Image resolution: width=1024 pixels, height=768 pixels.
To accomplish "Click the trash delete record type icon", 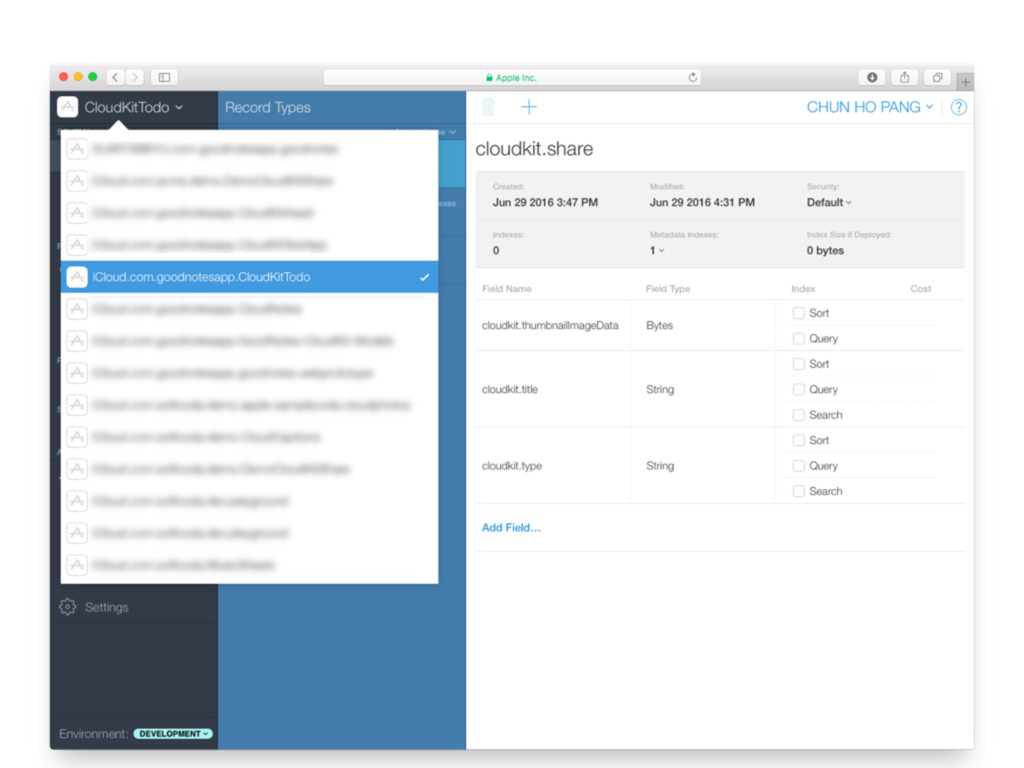I will [488, 107].
